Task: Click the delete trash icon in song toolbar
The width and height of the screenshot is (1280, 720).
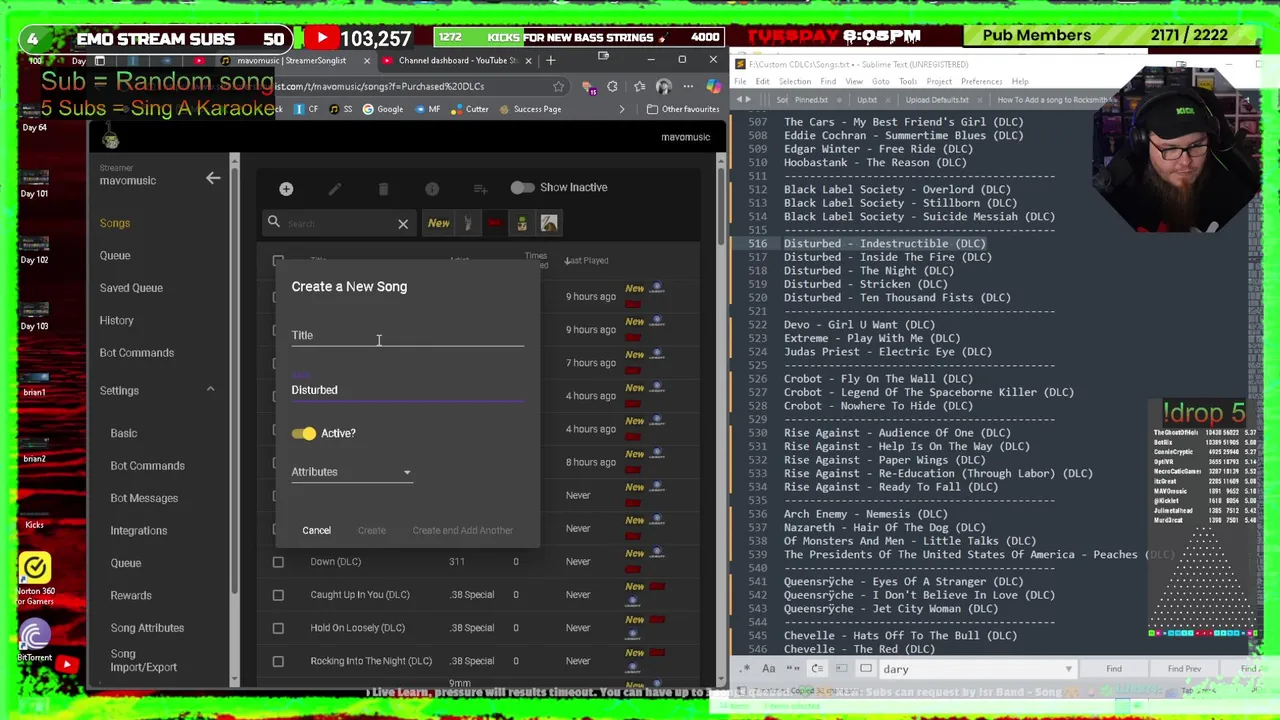Action: 383,188
